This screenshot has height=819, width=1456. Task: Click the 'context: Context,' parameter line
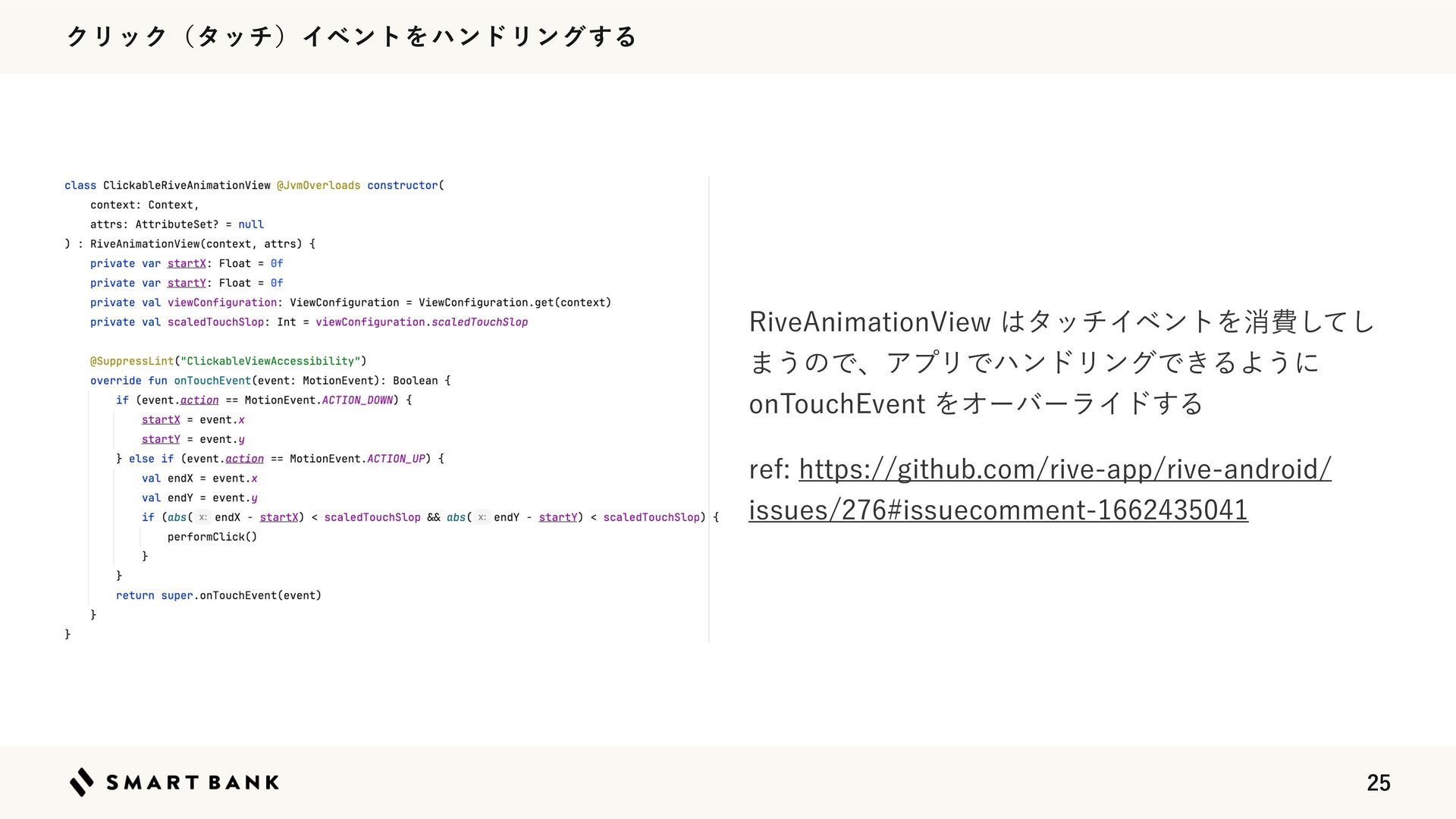pyautogui.click(x=144, y=205)
